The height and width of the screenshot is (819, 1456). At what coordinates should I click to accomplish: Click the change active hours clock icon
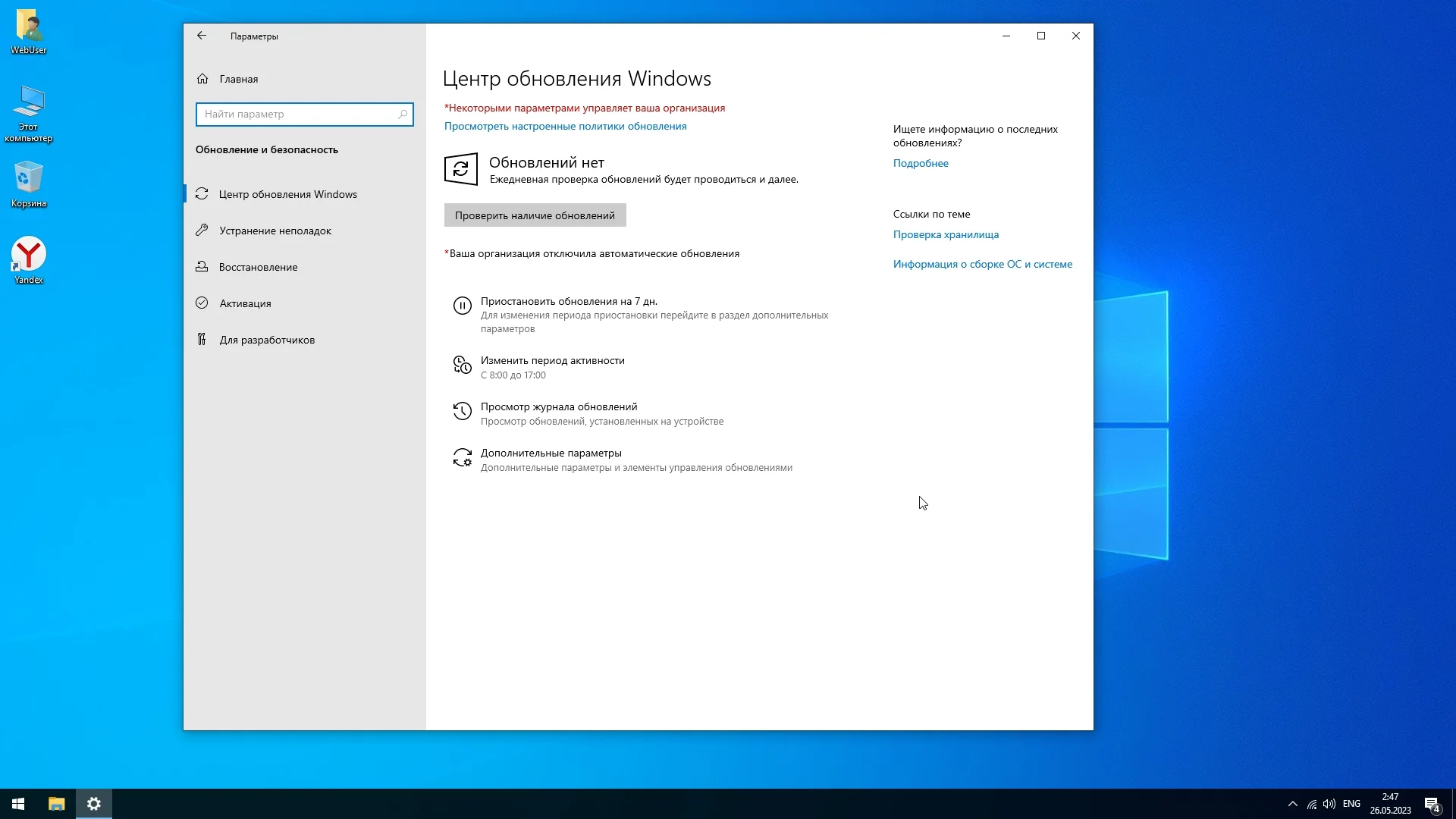point(462,365)
